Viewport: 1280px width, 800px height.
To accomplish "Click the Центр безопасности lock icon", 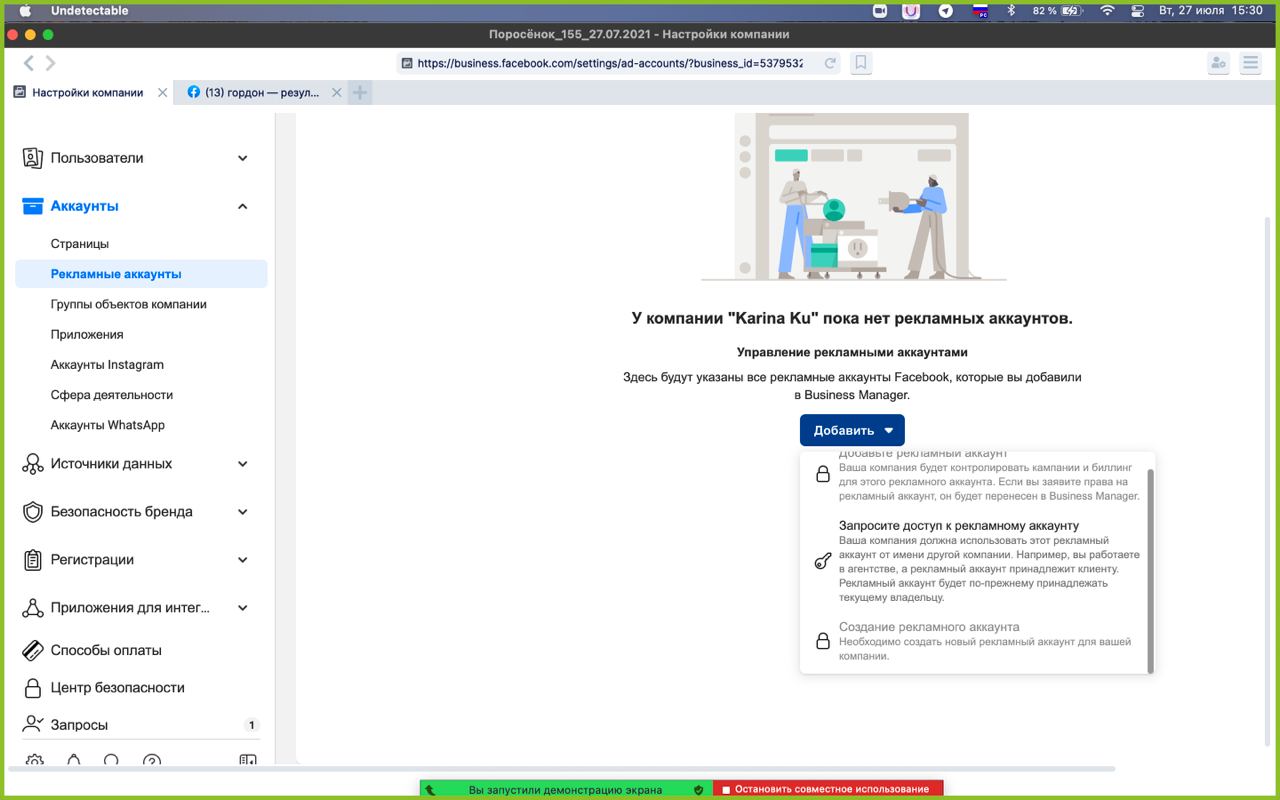I will pyautogui.click(x=33, y=688).
